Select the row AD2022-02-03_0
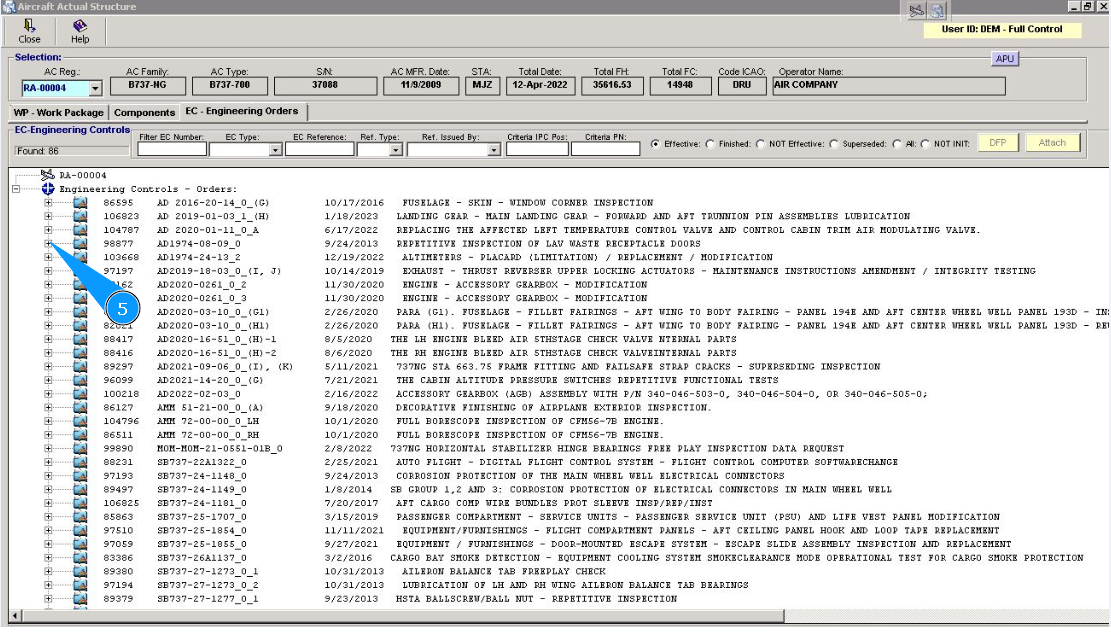This screenshot has height=633, width=1111. click(x=515, y=394)
